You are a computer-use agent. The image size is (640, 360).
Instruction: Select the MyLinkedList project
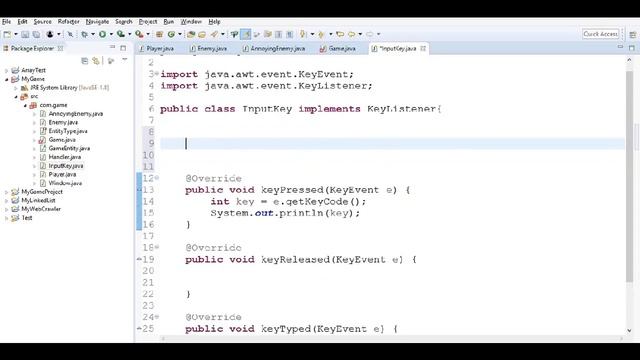(38, 200)
